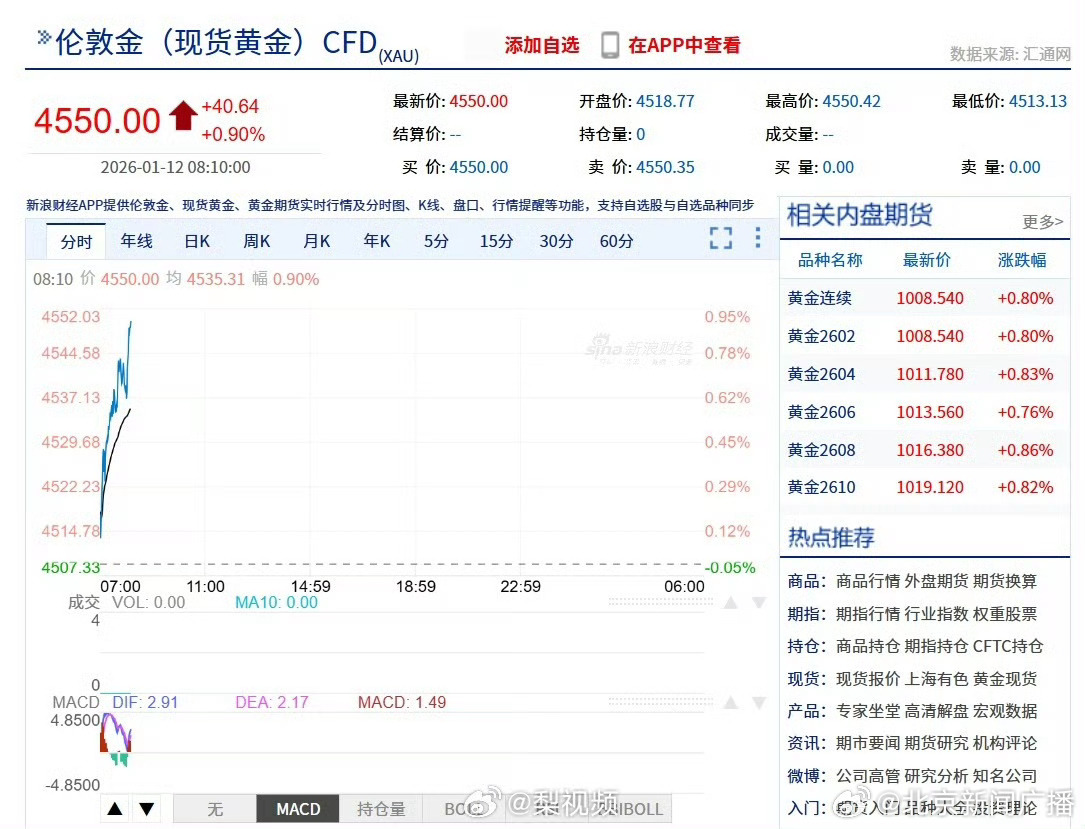Click the 在APP中查看 phone icon
The image size is (1085, 829).
pos(609,44)
